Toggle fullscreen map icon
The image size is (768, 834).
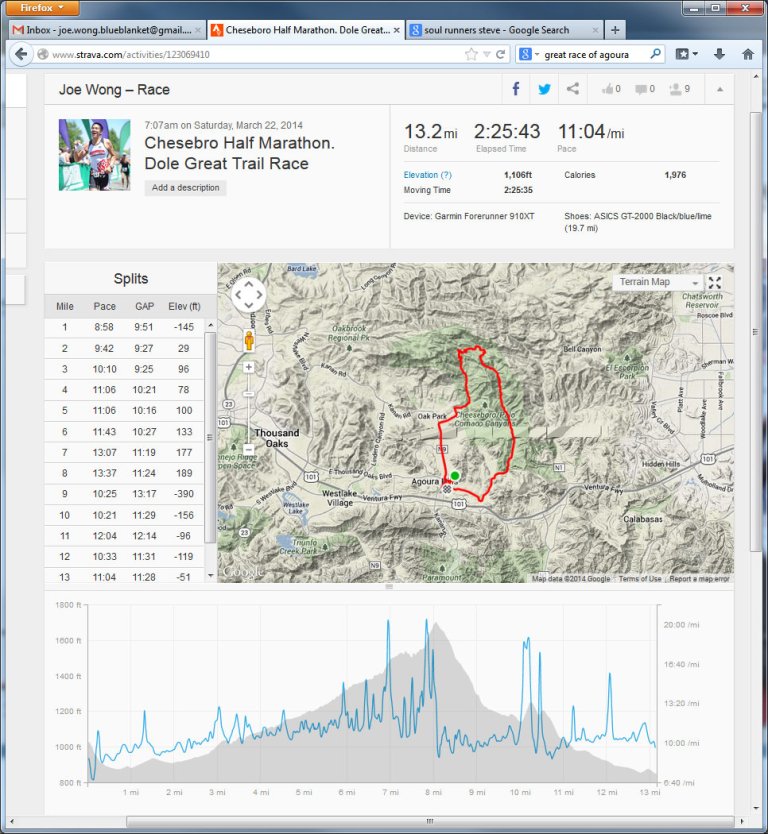tap(714, 282)
